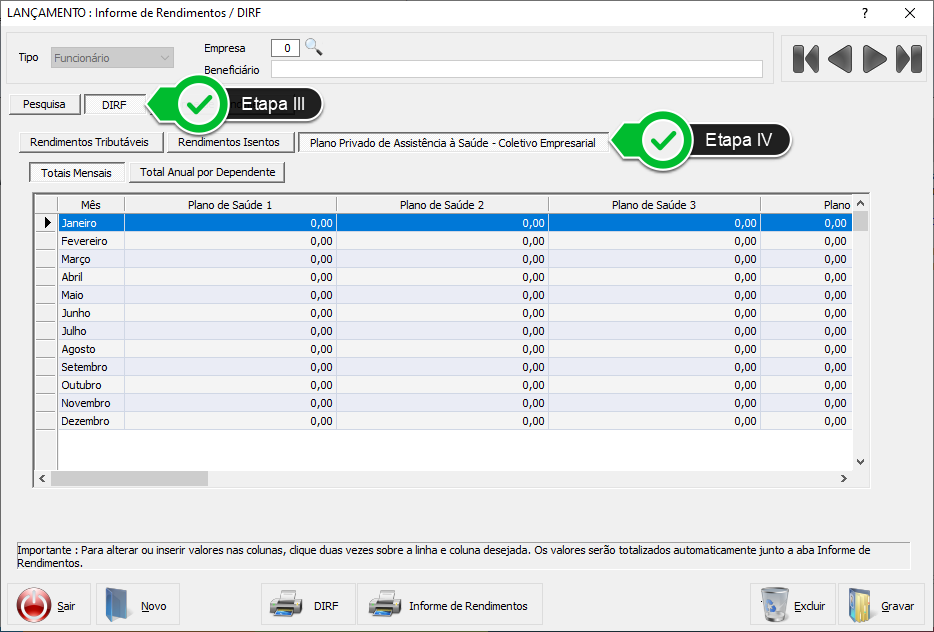Show Total Anual por Dependente
Image resolution: width=934 pixels, height=632 pixels.
pos(207,172)
